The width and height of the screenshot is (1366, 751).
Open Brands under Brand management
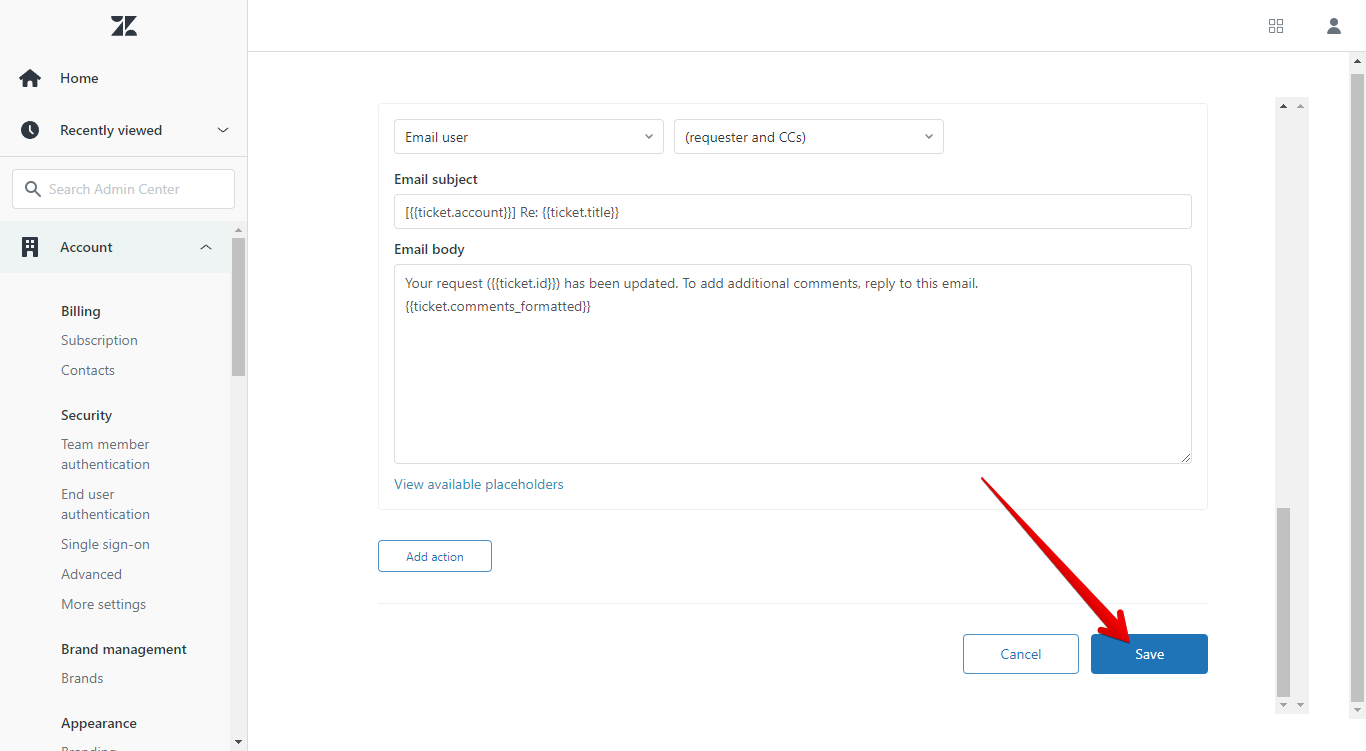tap(82, 678)
